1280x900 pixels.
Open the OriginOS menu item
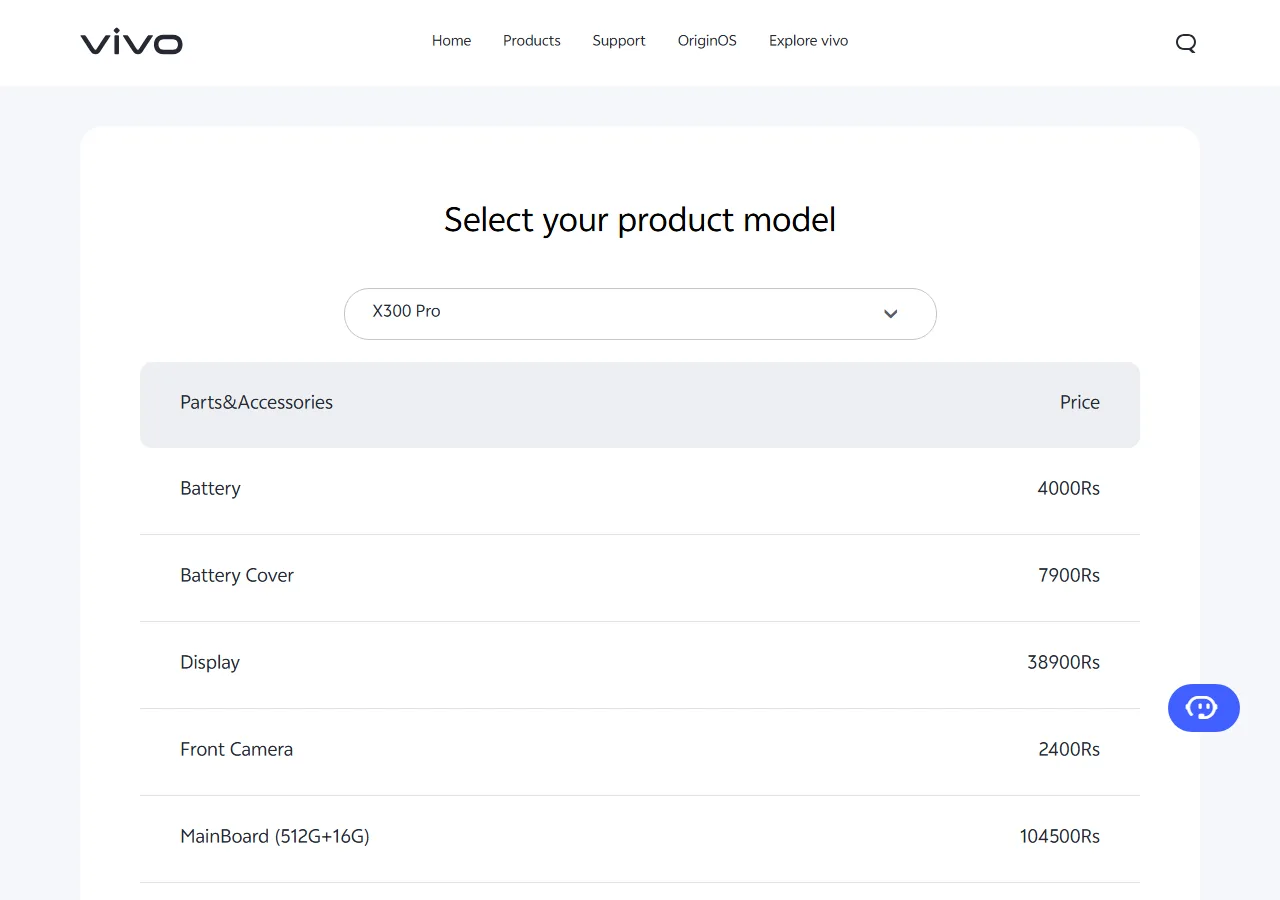[x=707, y=41]
